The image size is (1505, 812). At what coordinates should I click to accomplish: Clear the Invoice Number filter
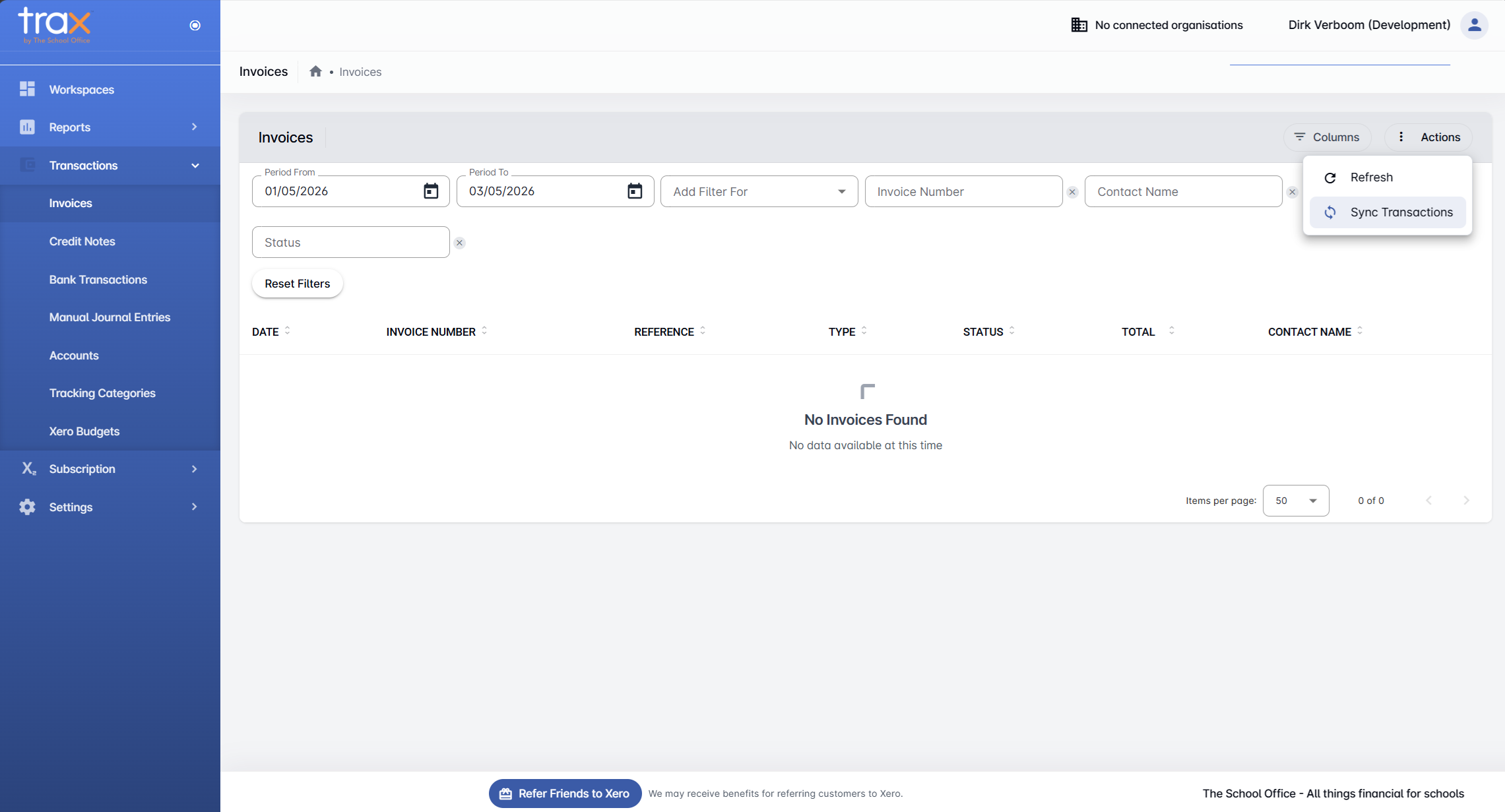[x=1072, y=192]
